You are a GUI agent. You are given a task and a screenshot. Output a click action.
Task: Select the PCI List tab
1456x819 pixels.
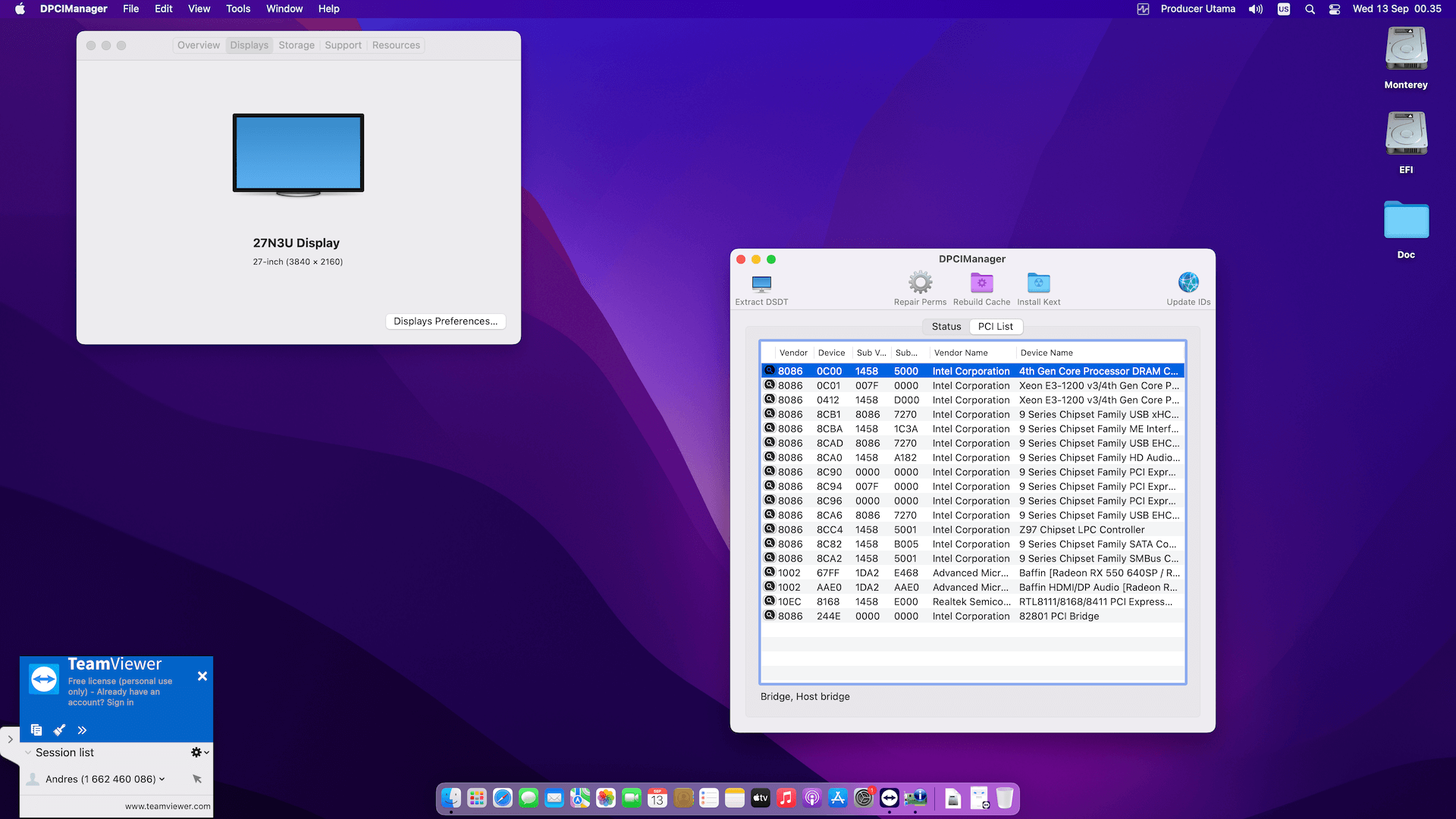(996, 326)
